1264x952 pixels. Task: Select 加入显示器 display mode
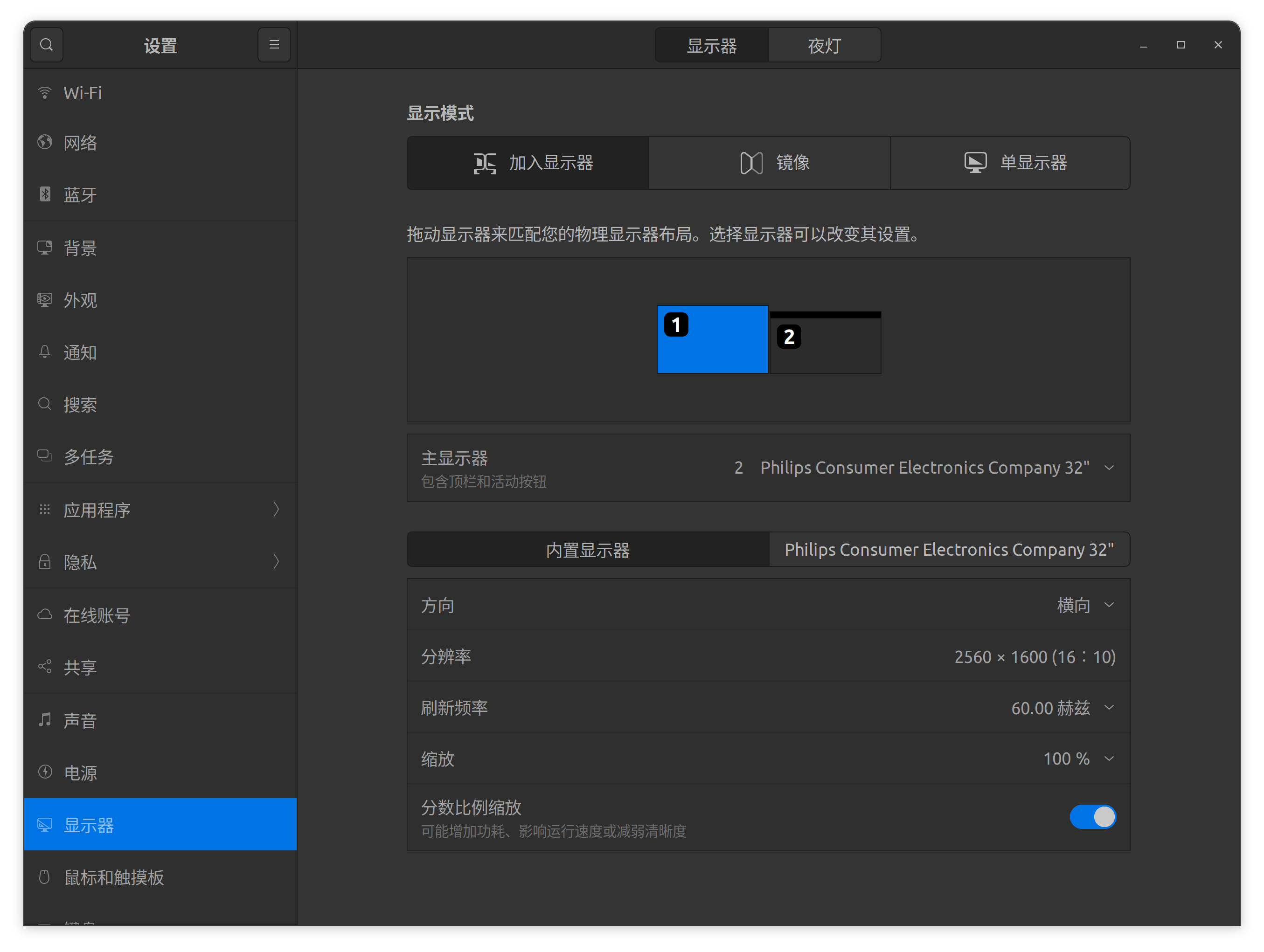(x=528, y=163)
